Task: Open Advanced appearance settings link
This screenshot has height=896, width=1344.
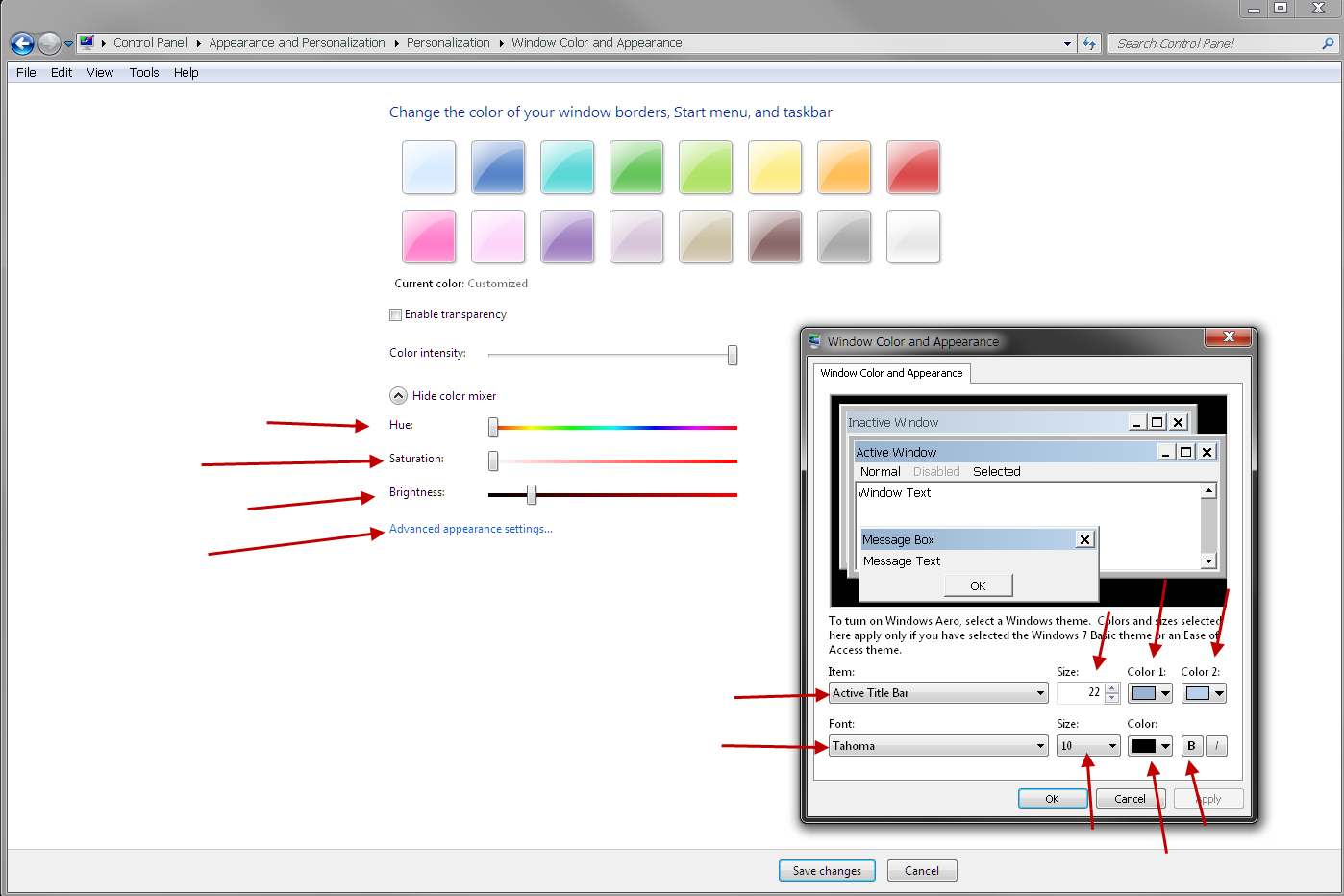Action: 470,529
